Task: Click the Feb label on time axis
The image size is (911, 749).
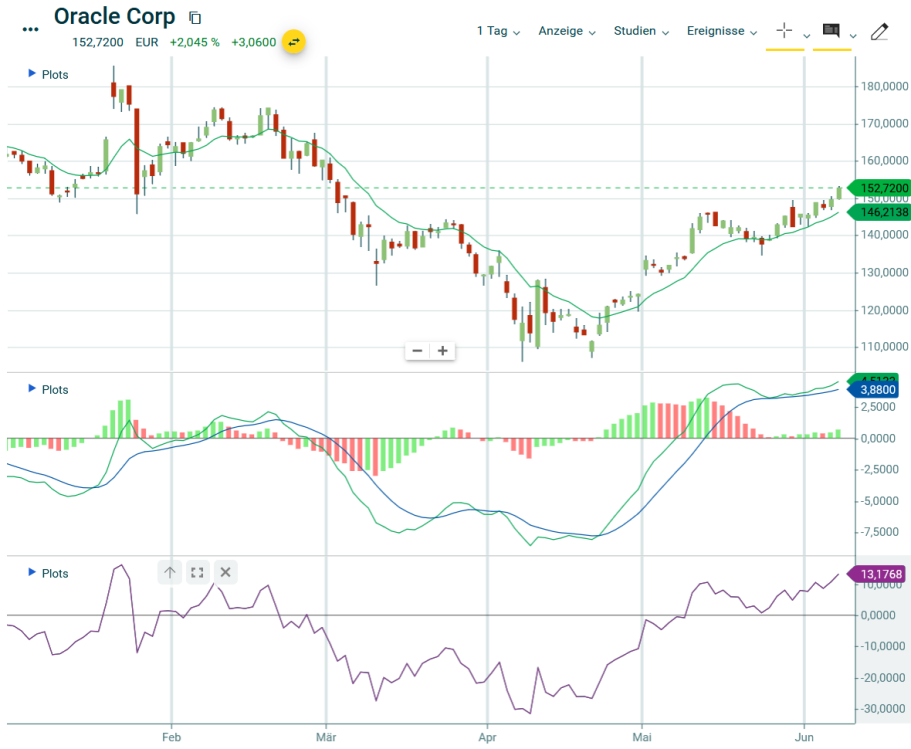Action: pyautogui.click(x=171, y=737)
